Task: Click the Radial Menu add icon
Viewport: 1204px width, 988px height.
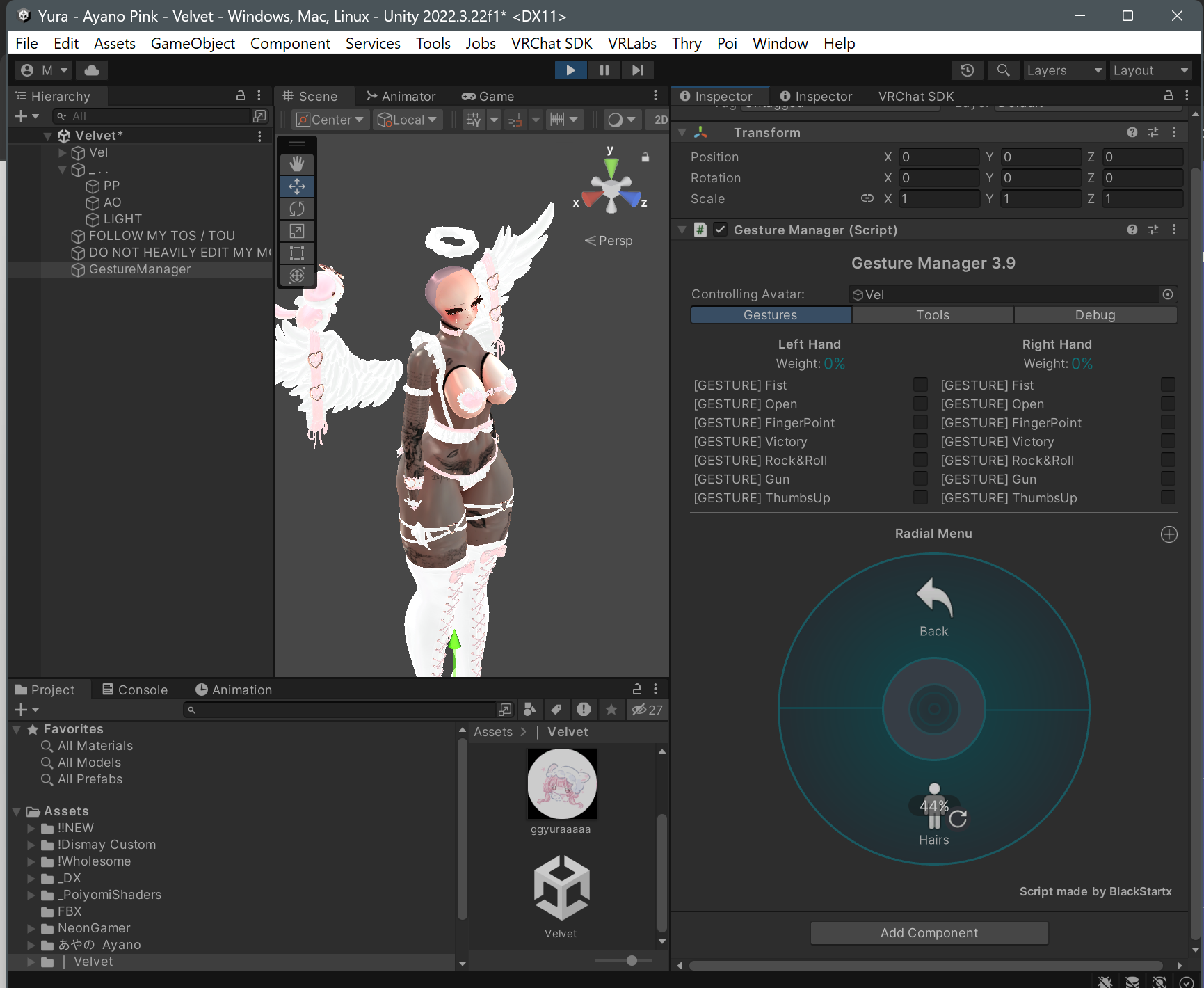Action: [x=1169, y=534]
